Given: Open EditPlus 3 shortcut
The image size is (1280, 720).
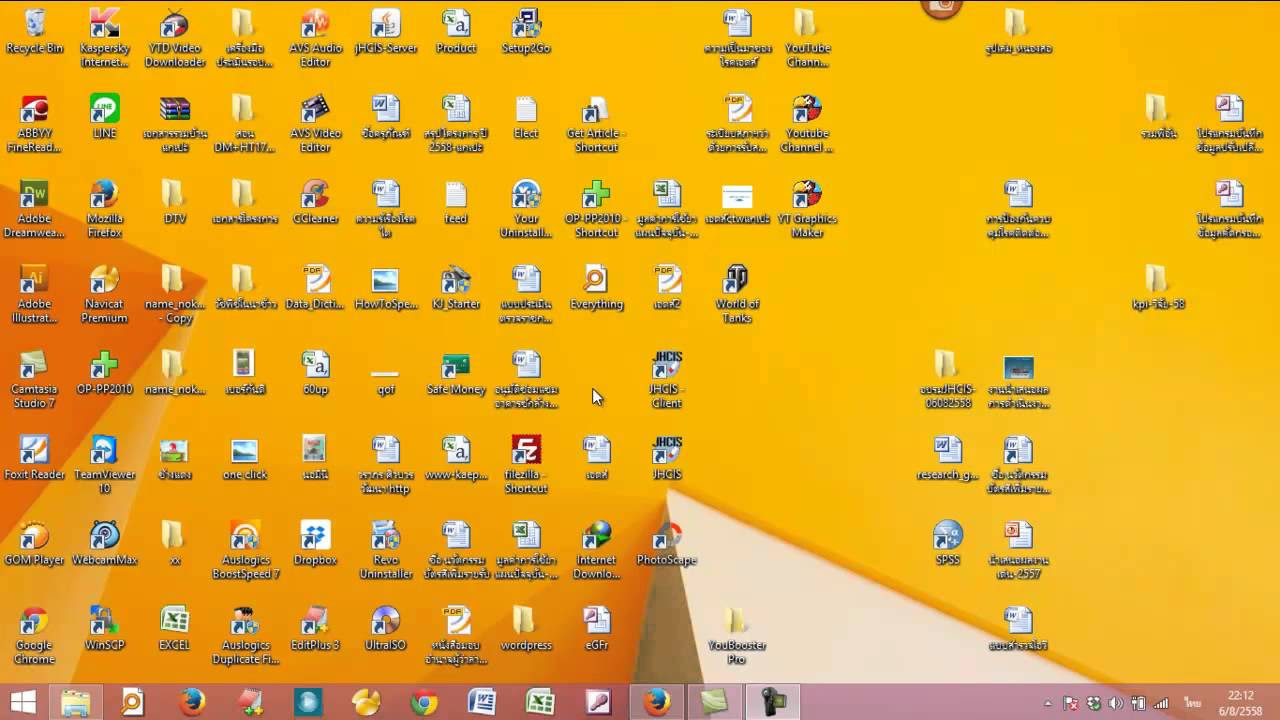Looking at the screenshot, I should point(315,628).
